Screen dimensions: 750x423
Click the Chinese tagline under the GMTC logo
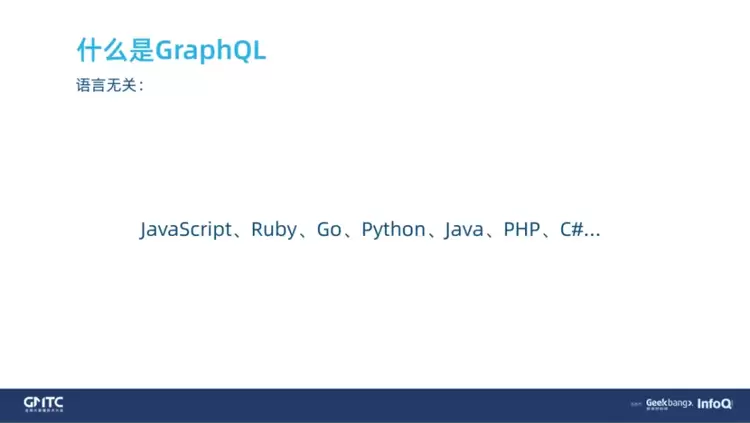[x=43, y=410]
